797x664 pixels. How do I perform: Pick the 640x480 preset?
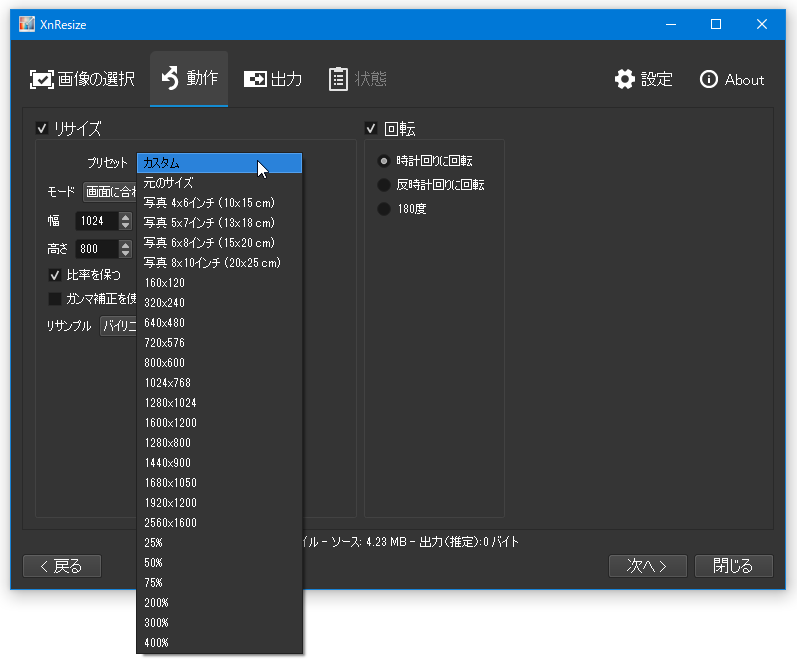pos(219,322)
